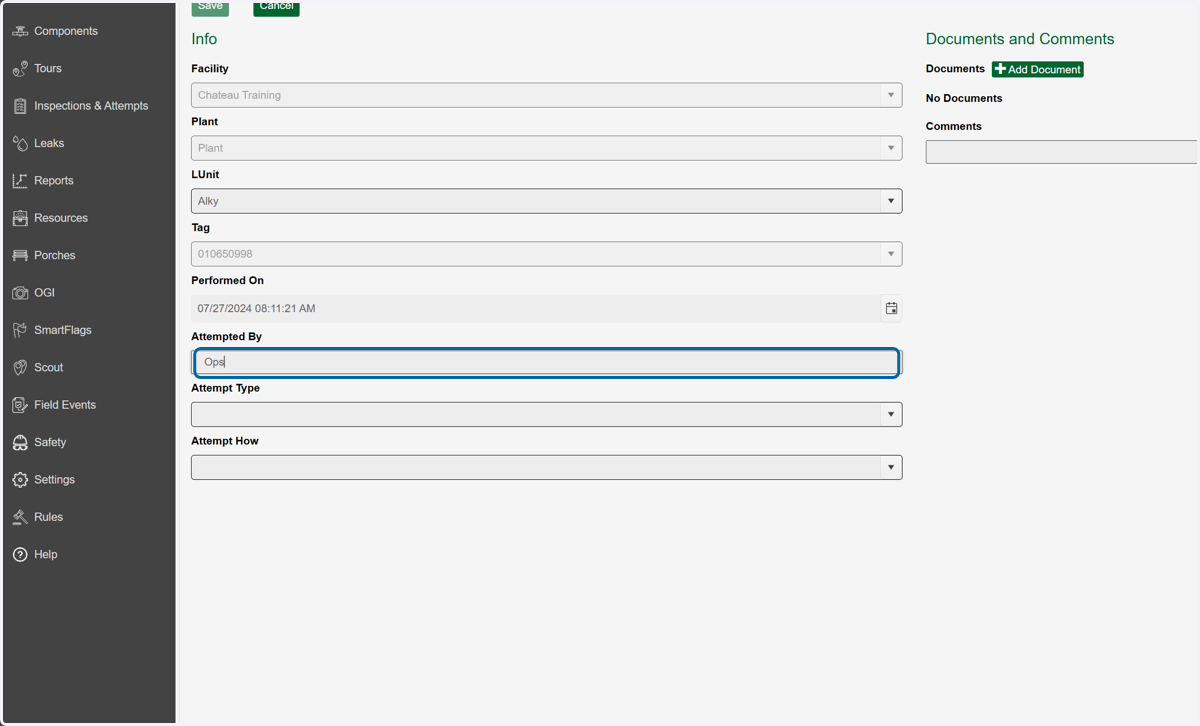Open Porches menu entry

tap(55, 256)
